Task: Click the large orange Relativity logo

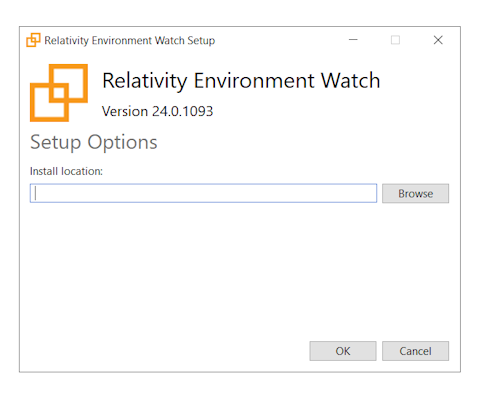Action: tap(59, 93)
